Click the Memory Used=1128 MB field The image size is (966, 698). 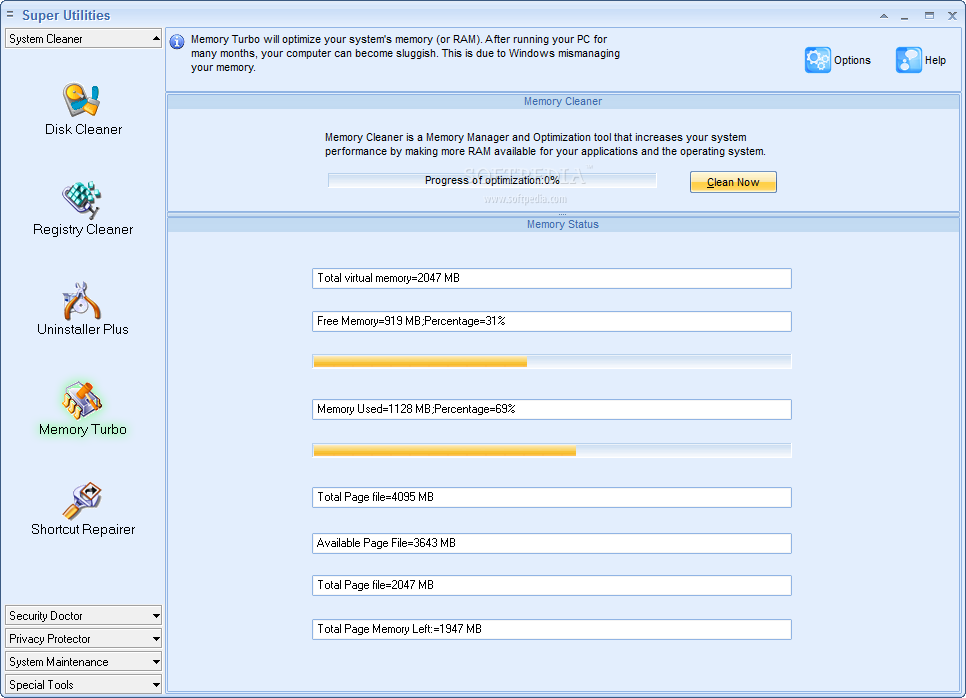pyautogui.click(x=552, y=409)
